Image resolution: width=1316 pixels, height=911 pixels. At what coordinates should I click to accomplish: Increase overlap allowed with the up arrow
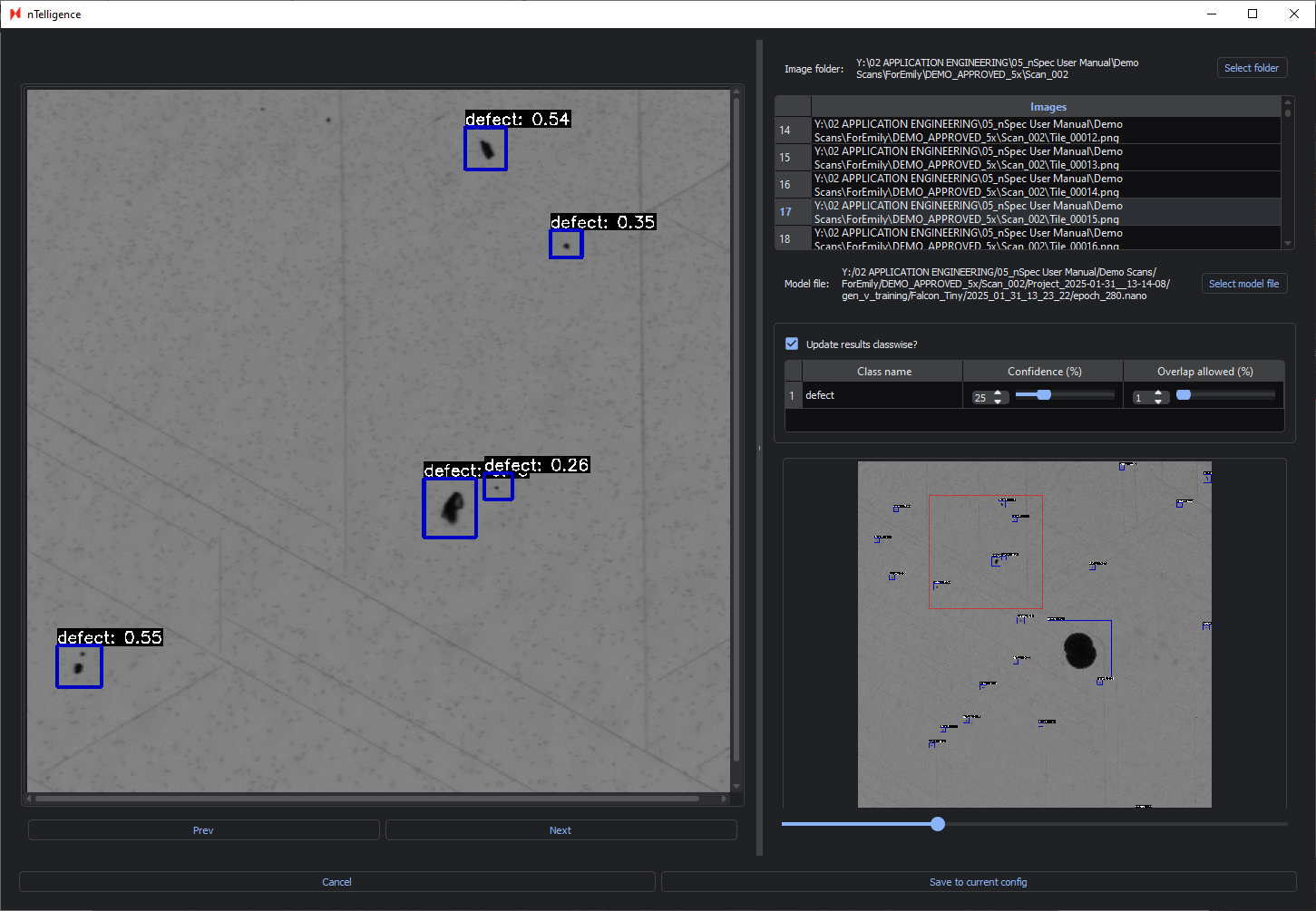1158,393
